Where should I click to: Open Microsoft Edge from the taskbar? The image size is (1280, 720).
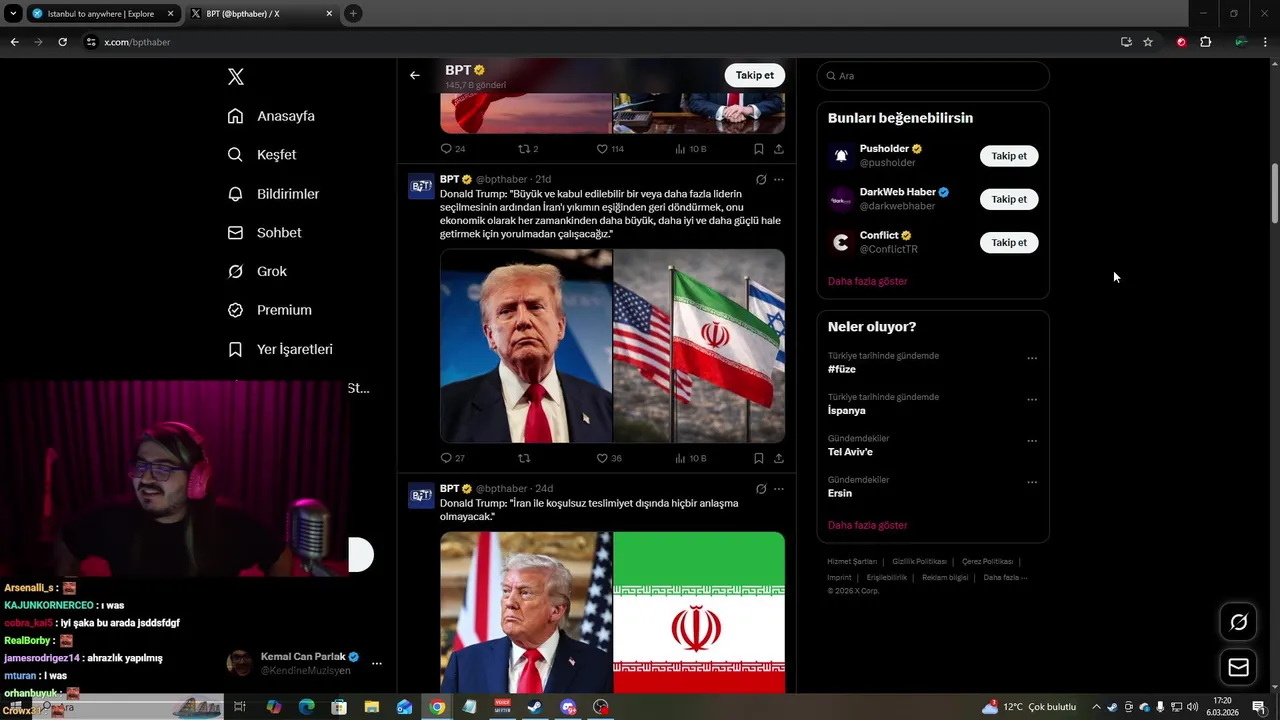[306, 707]
